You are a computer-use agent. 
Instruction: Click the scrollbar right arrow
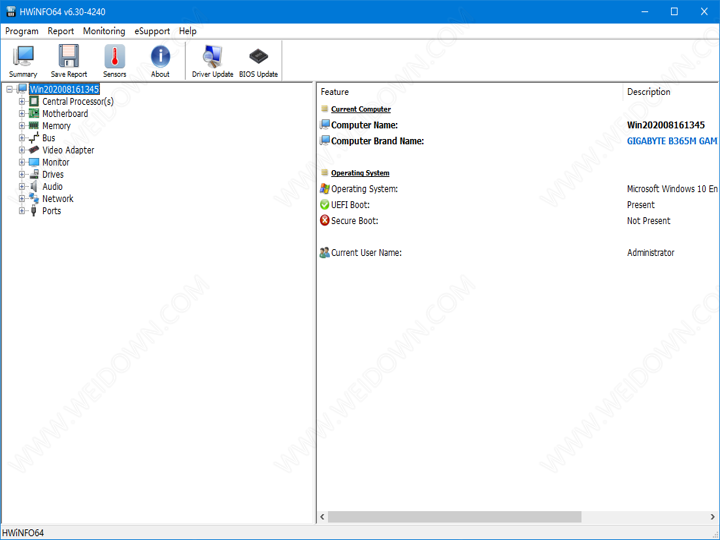coord(713,517)
